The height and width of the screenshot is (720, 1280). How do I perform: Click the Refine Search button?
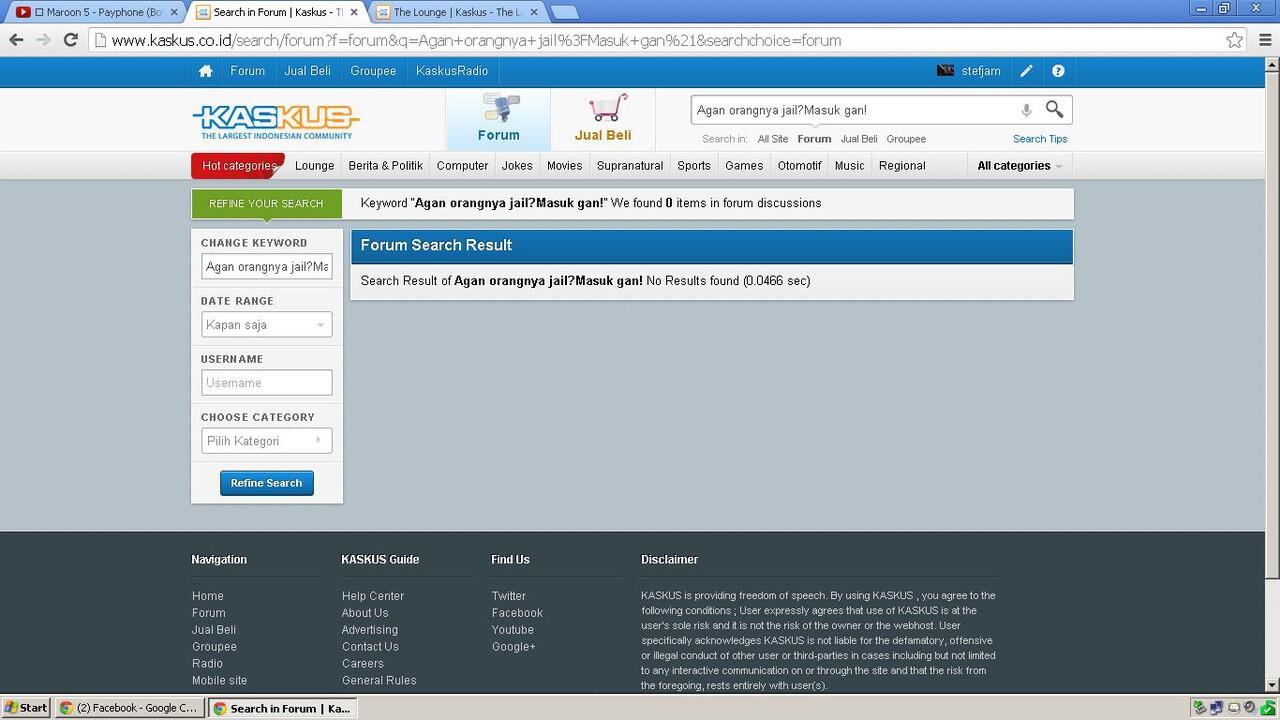point(266,483)
